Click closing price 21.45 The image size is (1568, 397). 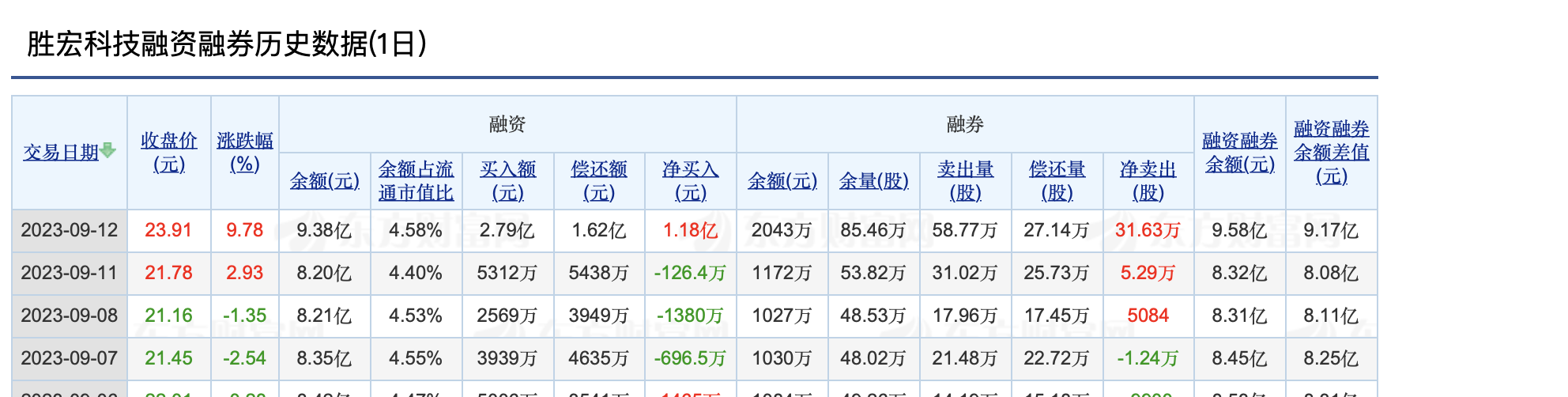click(x=168, y=358)
